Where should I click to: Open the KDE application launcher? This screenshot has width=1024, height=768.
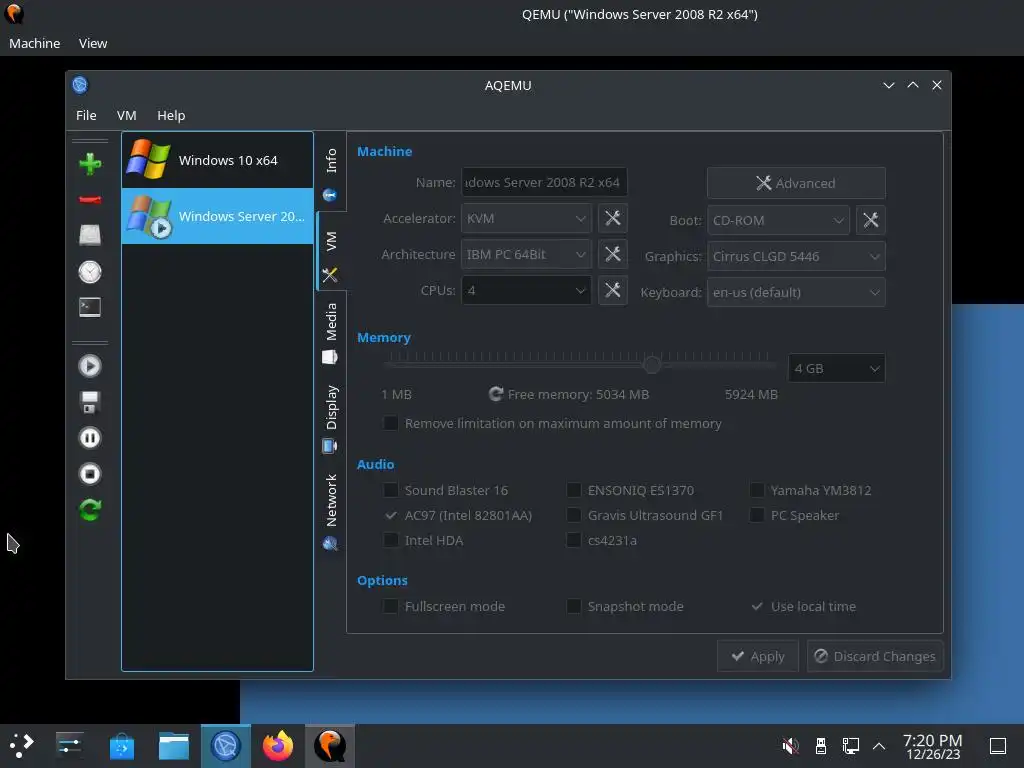22,745
